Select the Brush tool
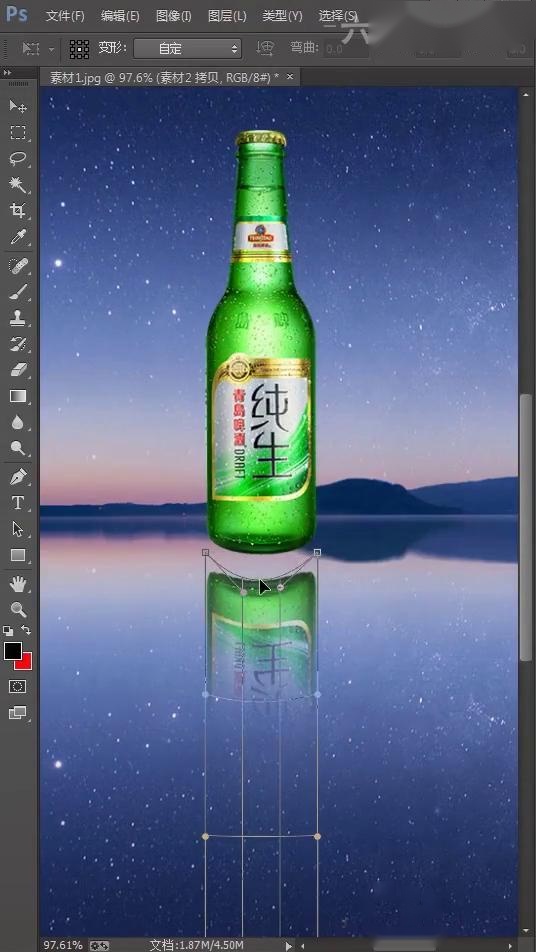 point(18,292)
